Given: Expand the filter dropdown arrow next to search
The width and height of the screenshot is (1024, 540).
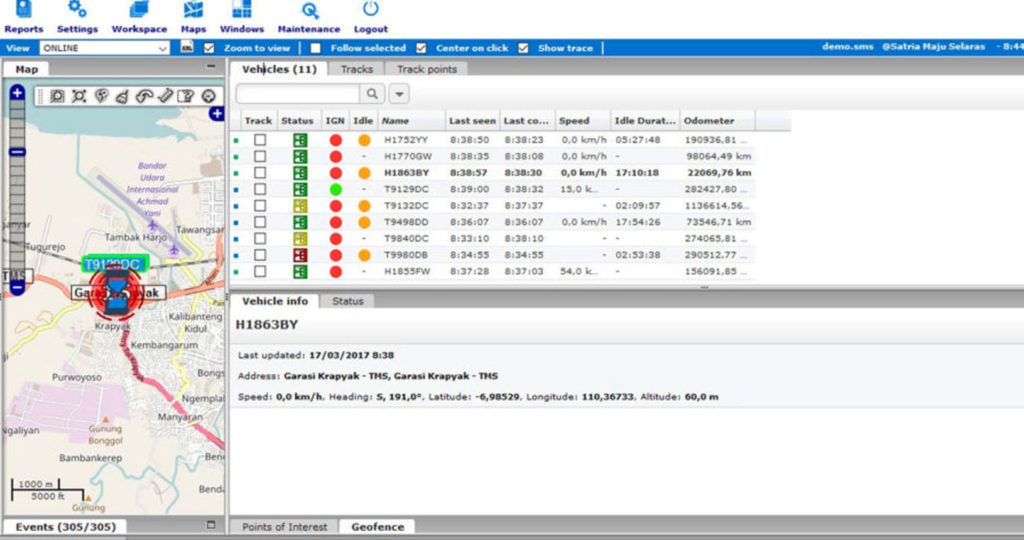Looking at the screenshot, I should pos(399,93).
